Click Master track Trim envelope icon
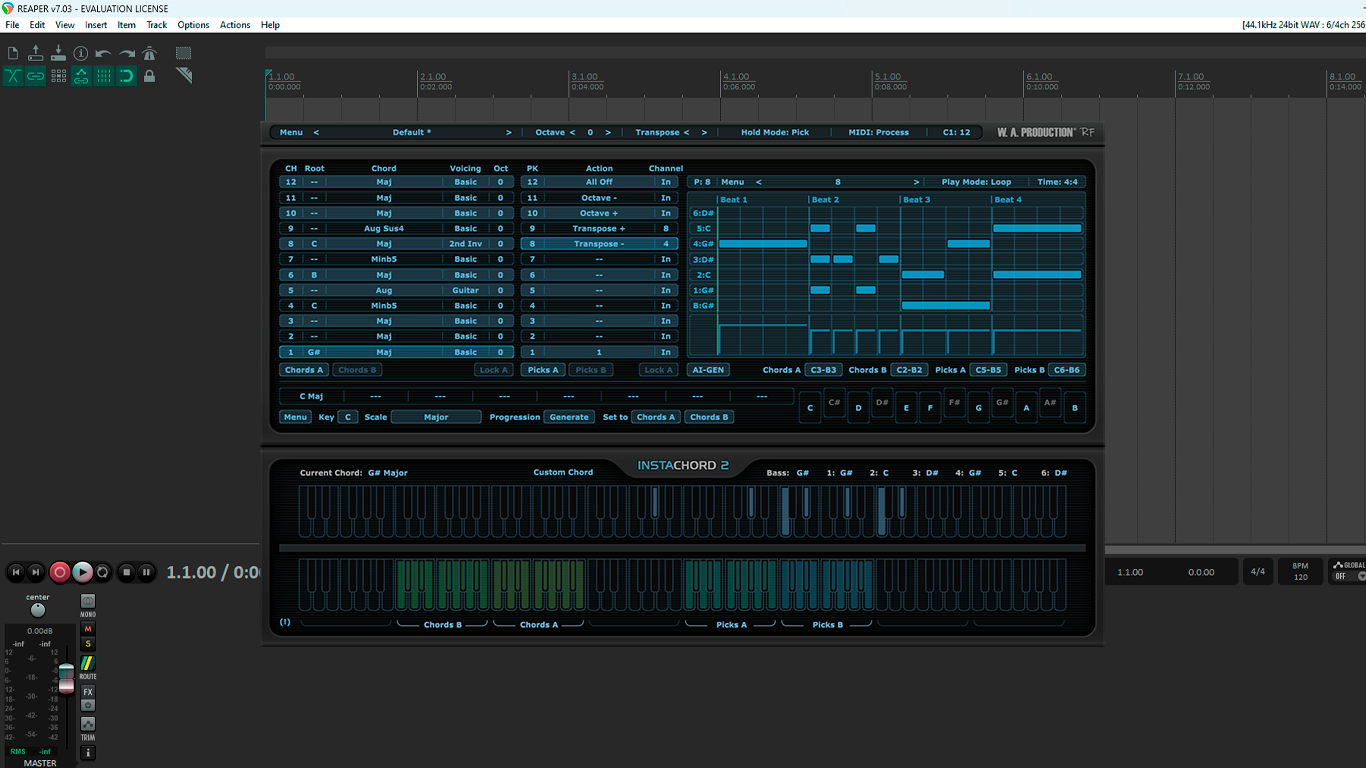 (x=88, y=723)
